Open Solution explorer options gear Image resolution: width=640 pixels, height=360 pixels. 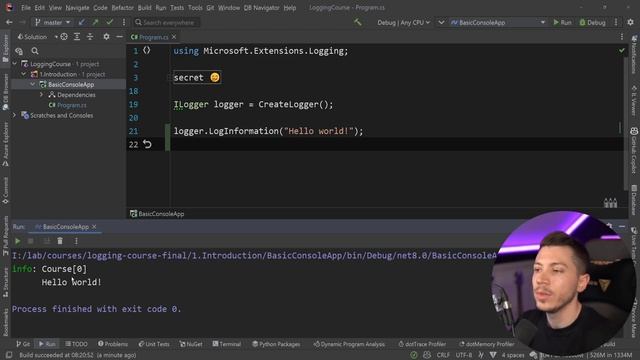coord(106,37)
